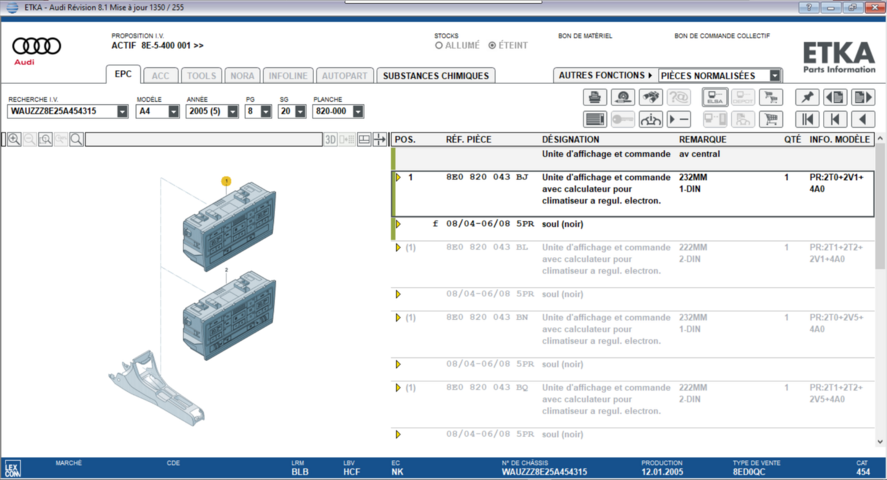Expand arrow for part 8E0 820 043 BN
Screen dimensions: 887x480
[x=398, y=318]
